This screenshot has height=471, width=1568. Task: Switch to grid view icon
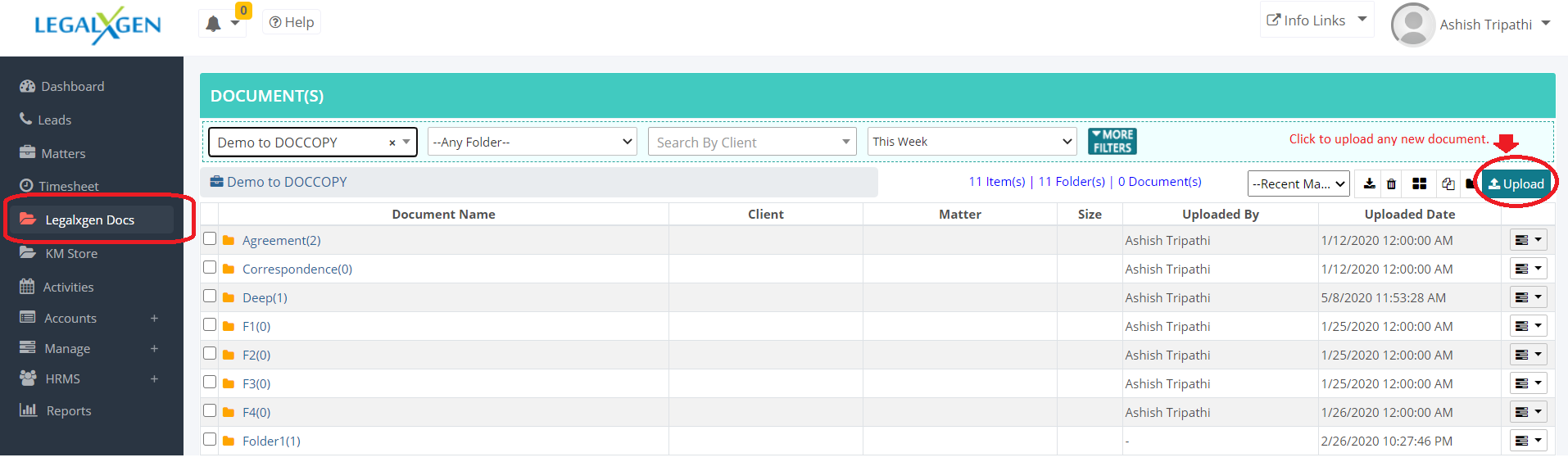pos(1420,183)
